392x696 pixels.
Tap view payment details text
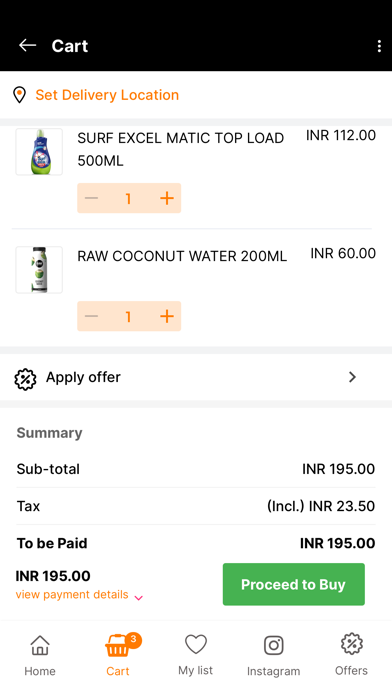click(72, 594)
